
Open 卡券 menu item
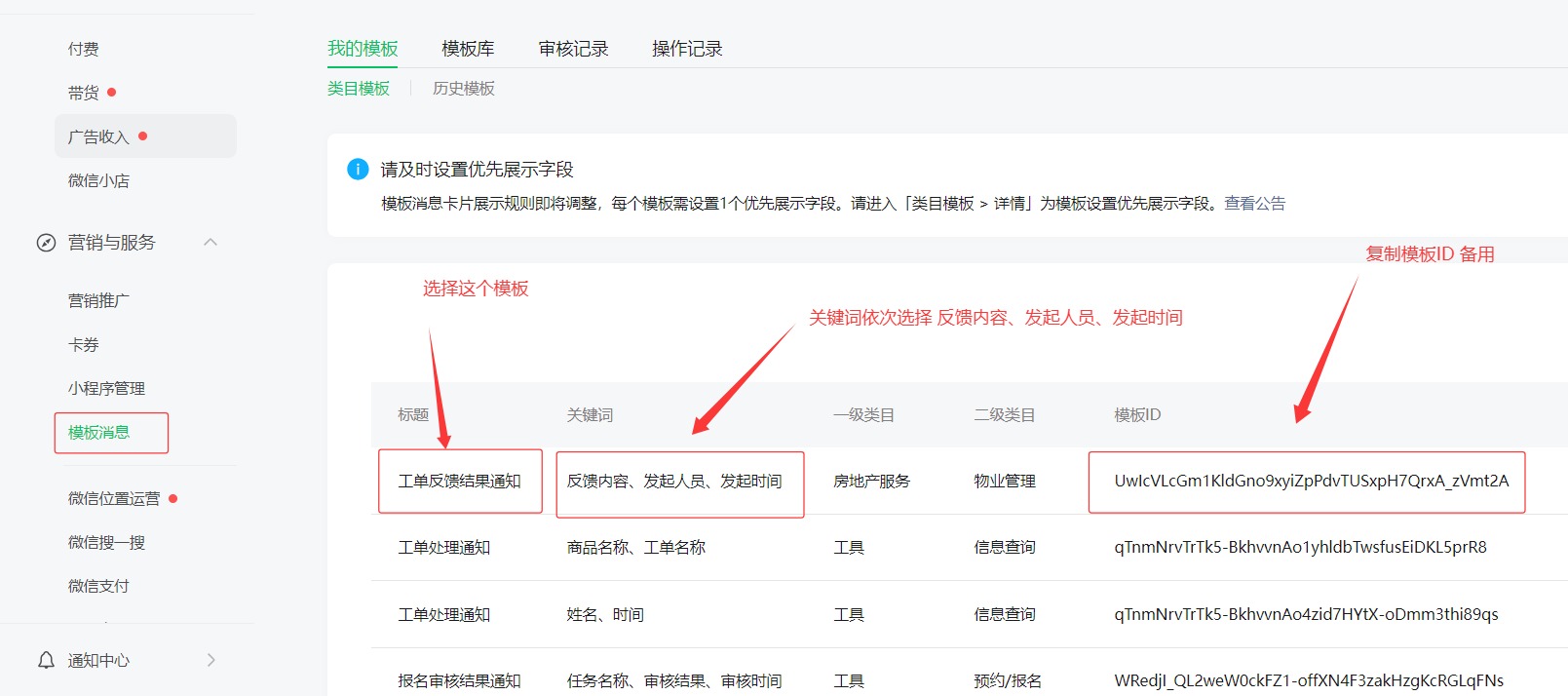84,344
